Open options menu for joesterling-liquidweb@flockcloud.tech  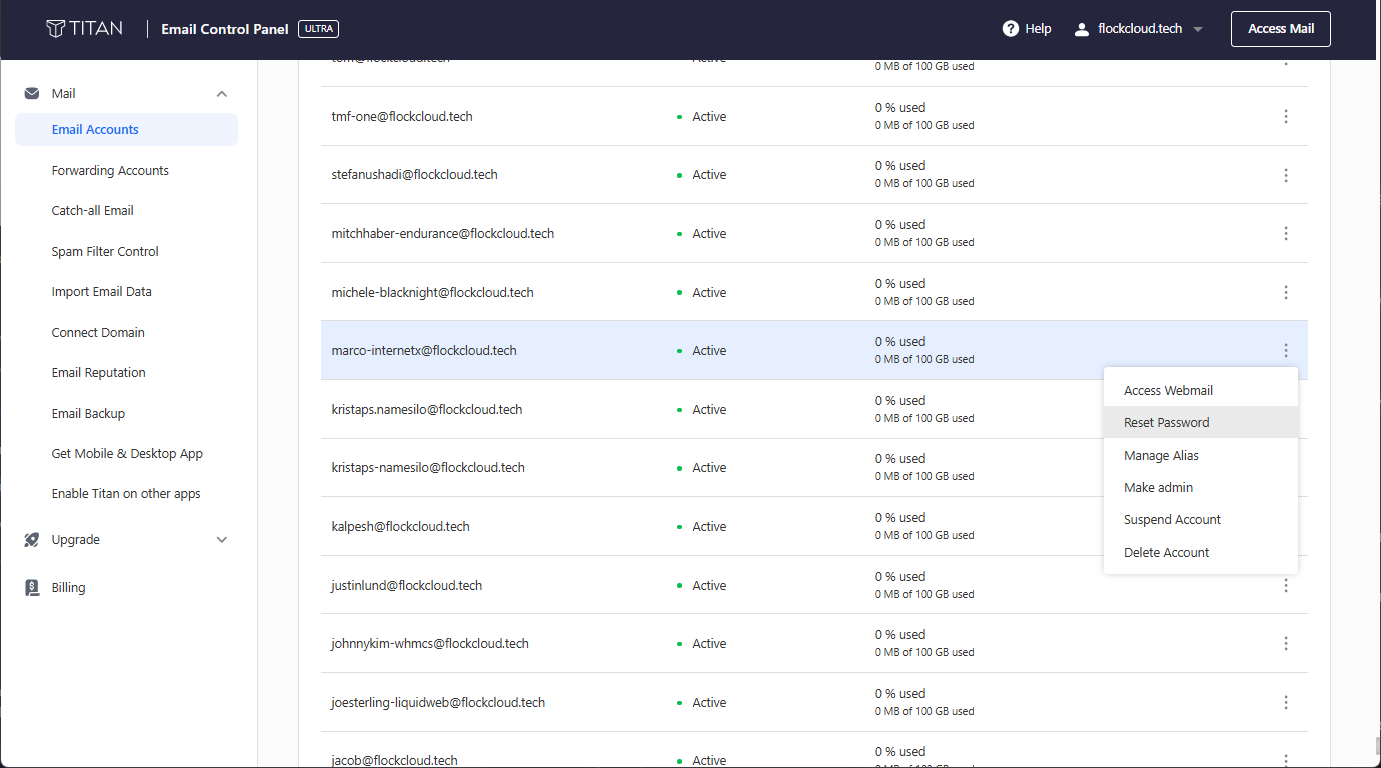point(1286,703)
